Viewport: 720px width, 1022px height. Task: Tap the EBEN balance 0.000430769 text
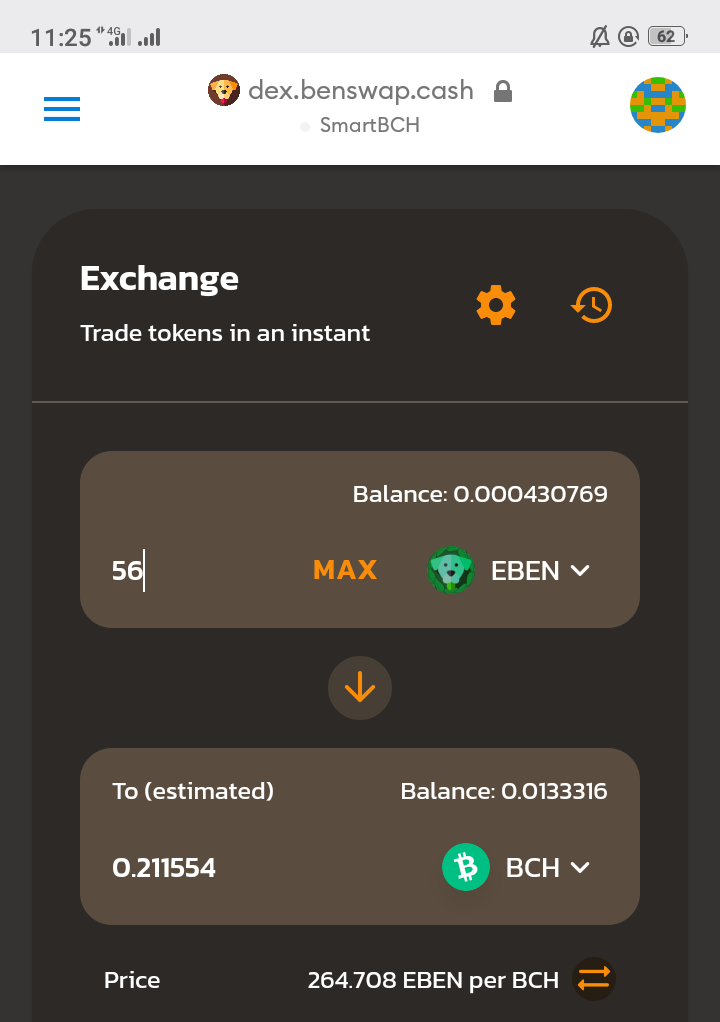point(480,494)
